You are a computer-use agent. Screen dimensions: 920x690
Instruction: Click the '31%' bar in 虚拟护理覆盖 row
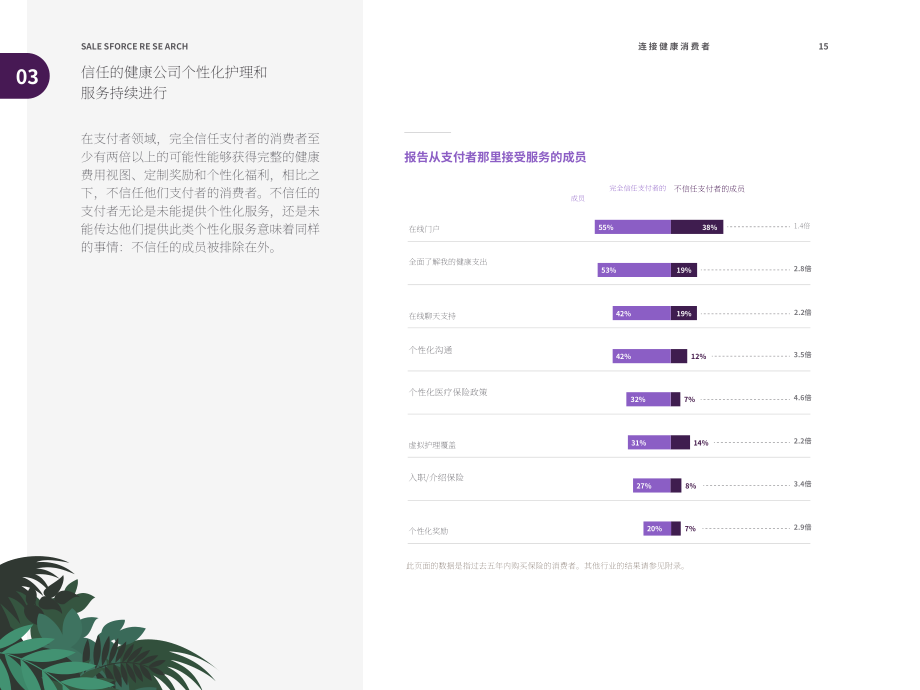650,442
